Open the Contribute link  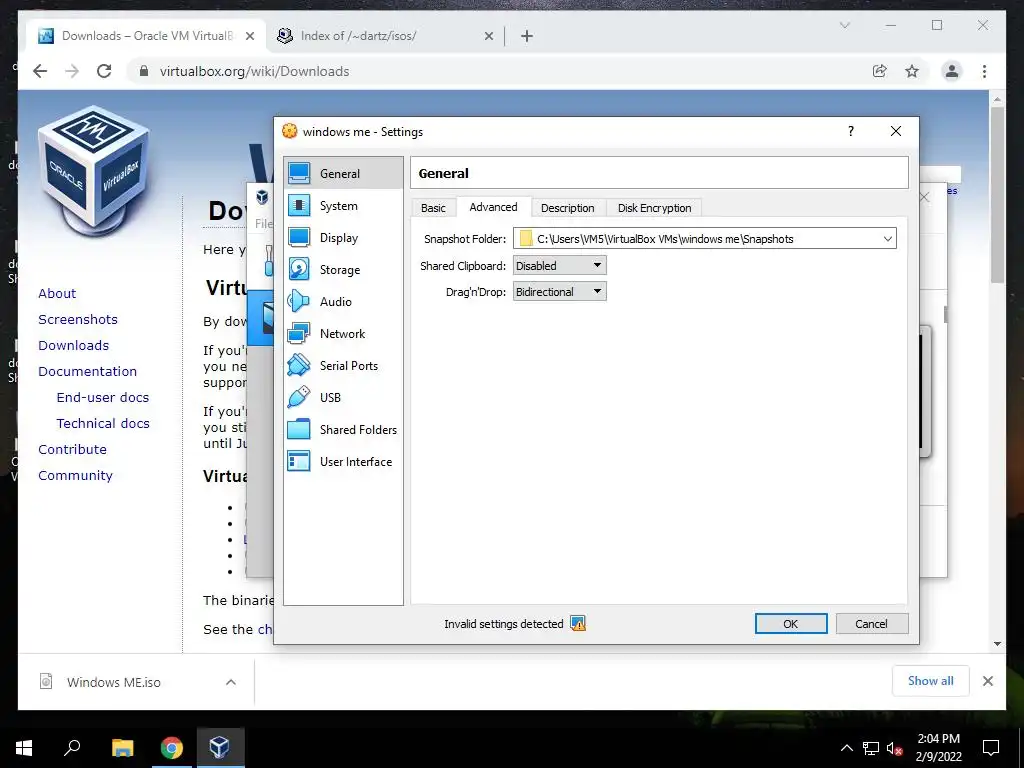(72, 449)
